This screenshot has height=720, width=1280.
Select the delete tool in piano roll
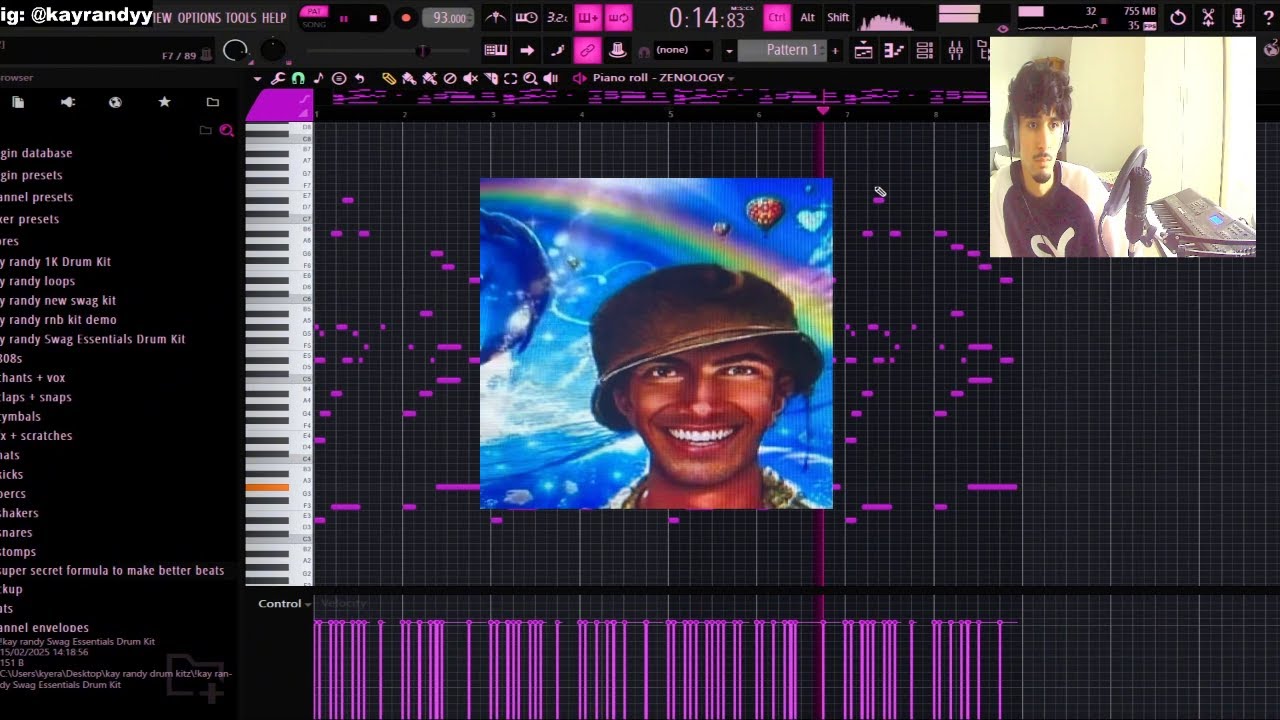click(x=450, y=78)
